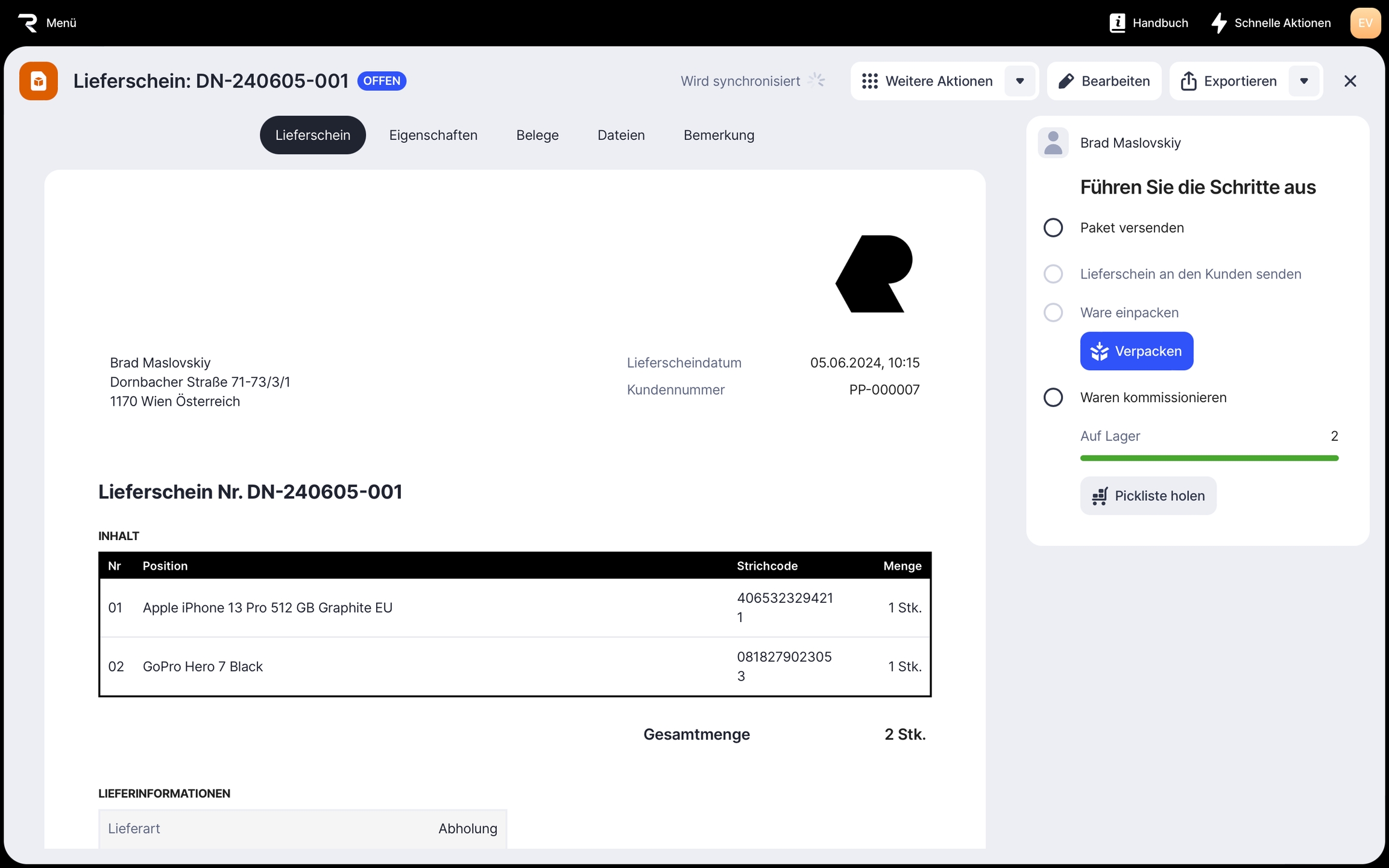Click the Exportieren share icon

1188,81
